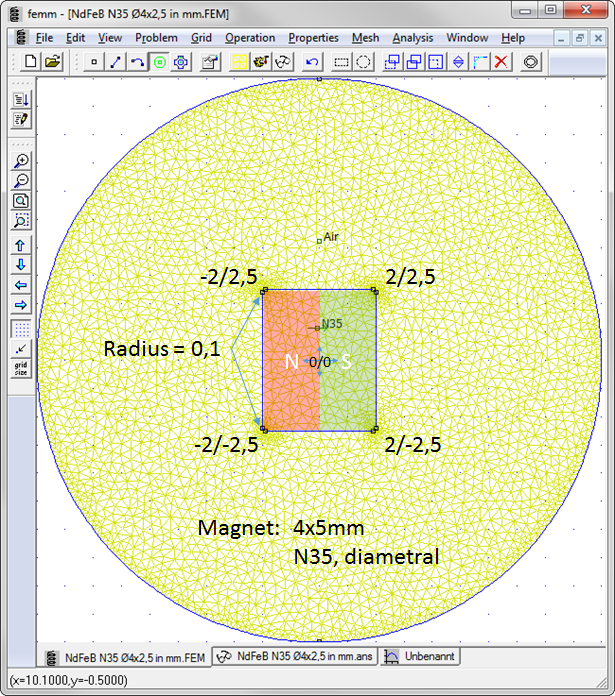Click the zoom to natural extents icon
This screenshot has width=615, height=696.
21,201
